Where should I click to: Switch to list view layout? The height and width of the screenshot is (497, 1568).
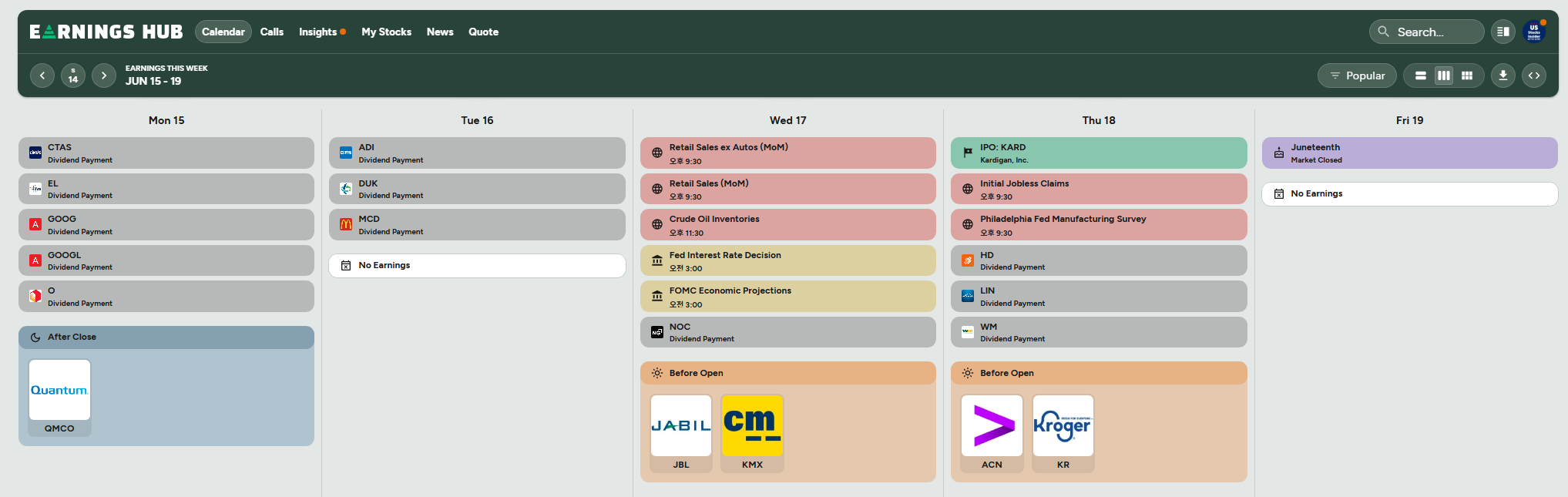(1421, 76)
